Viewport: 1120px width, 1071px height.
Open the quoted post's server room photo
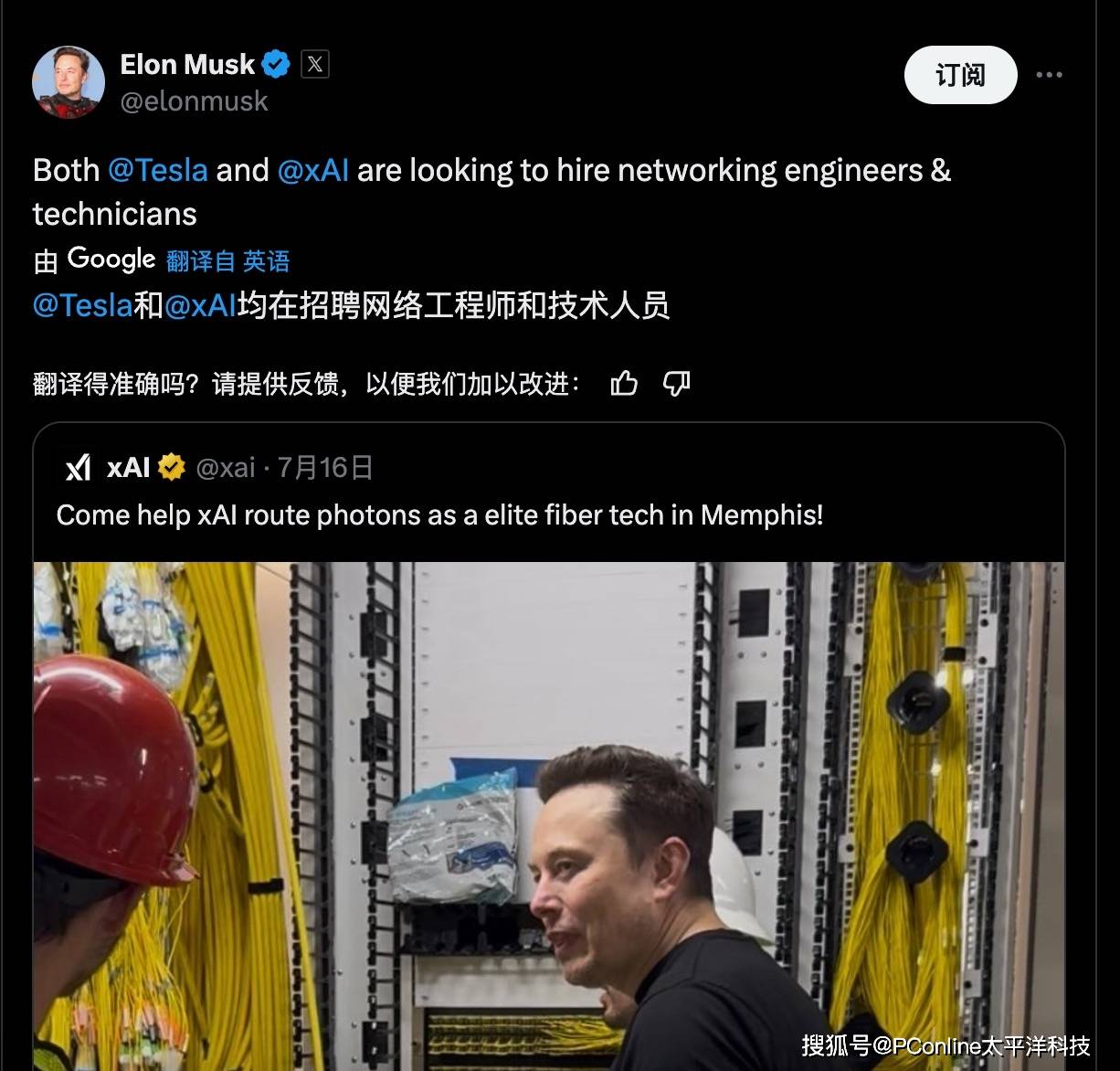pyautogui.click(x=549, y=816)
